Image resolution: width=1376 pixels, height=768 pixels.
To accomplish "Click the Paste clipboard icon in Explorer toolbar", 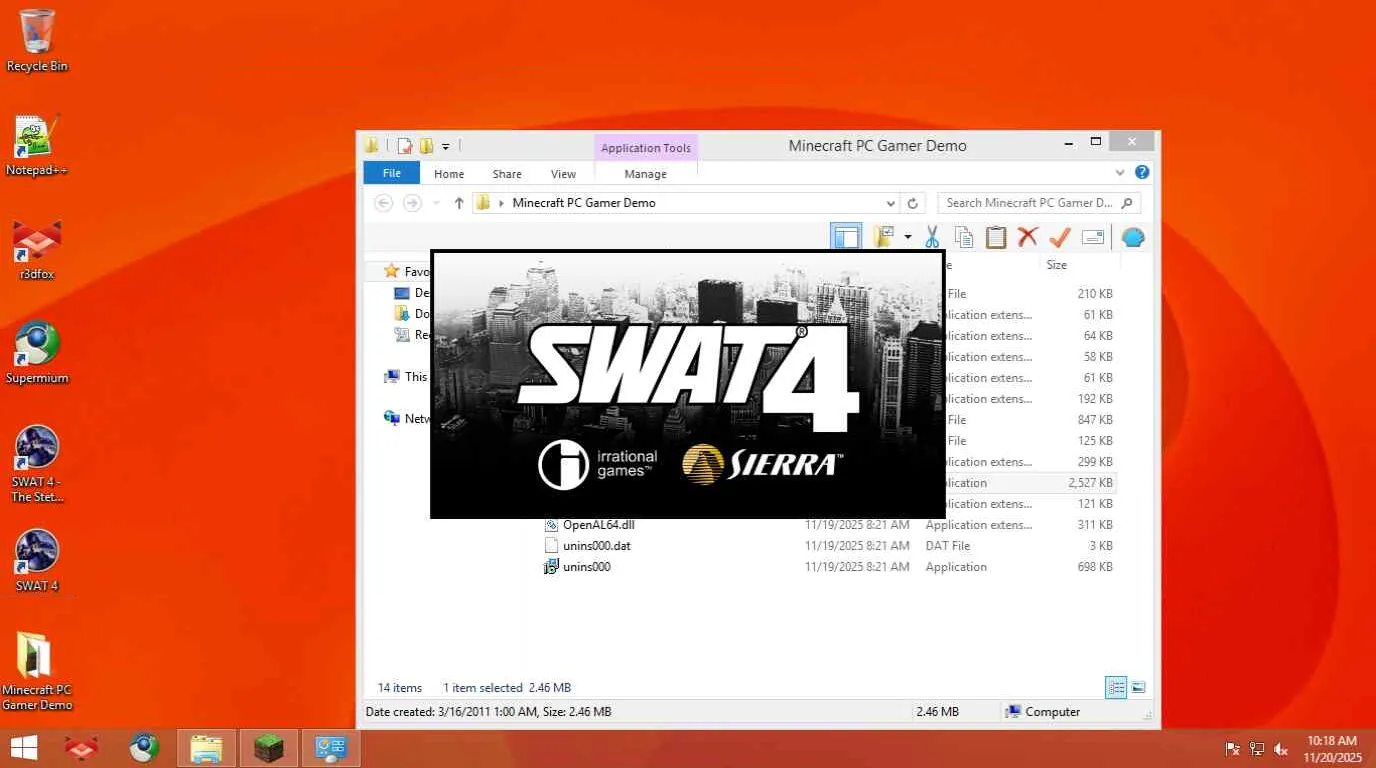I will [x=996, y=237].
